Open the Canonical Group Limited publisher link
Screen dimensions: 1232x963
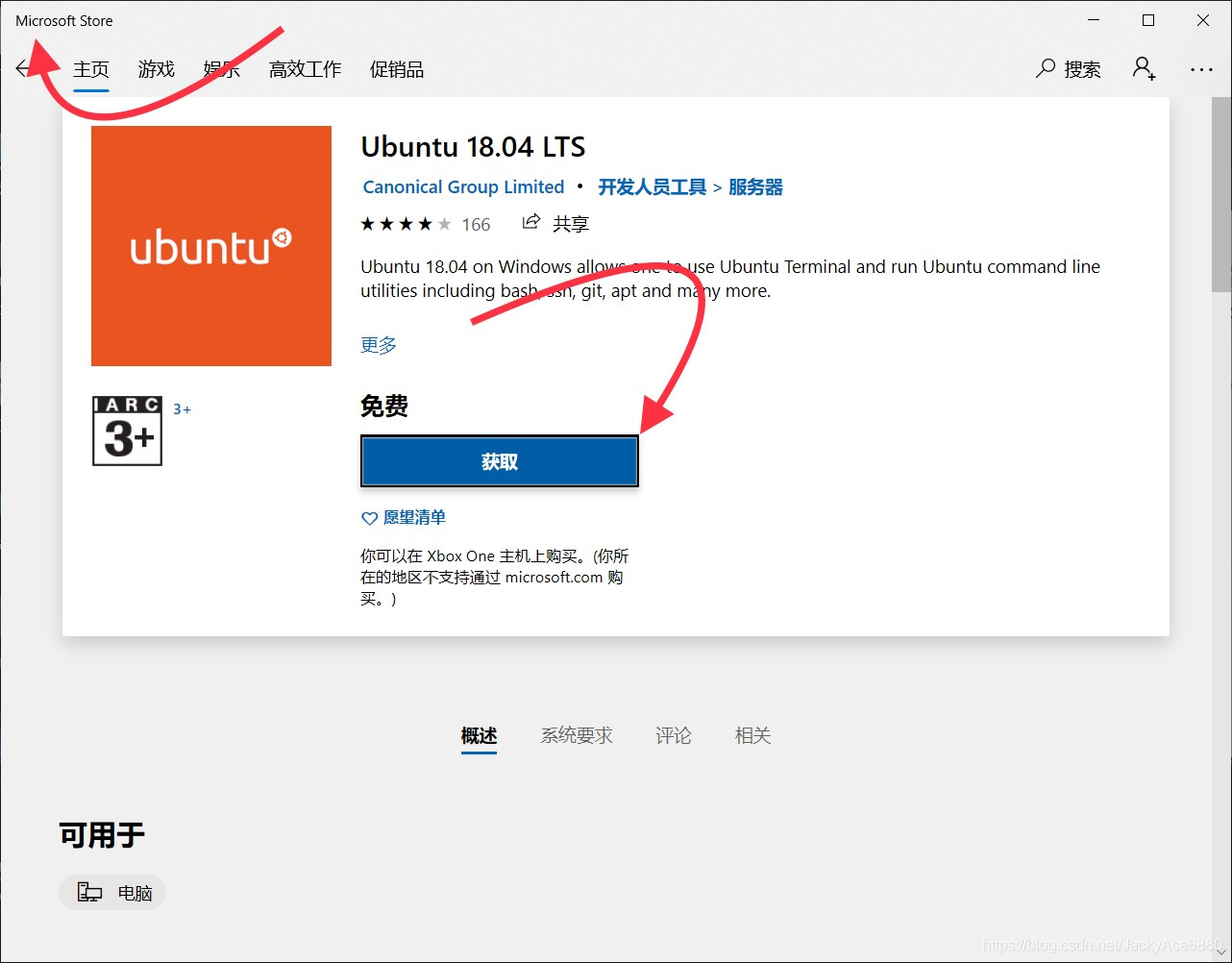(x=463, y=187)
